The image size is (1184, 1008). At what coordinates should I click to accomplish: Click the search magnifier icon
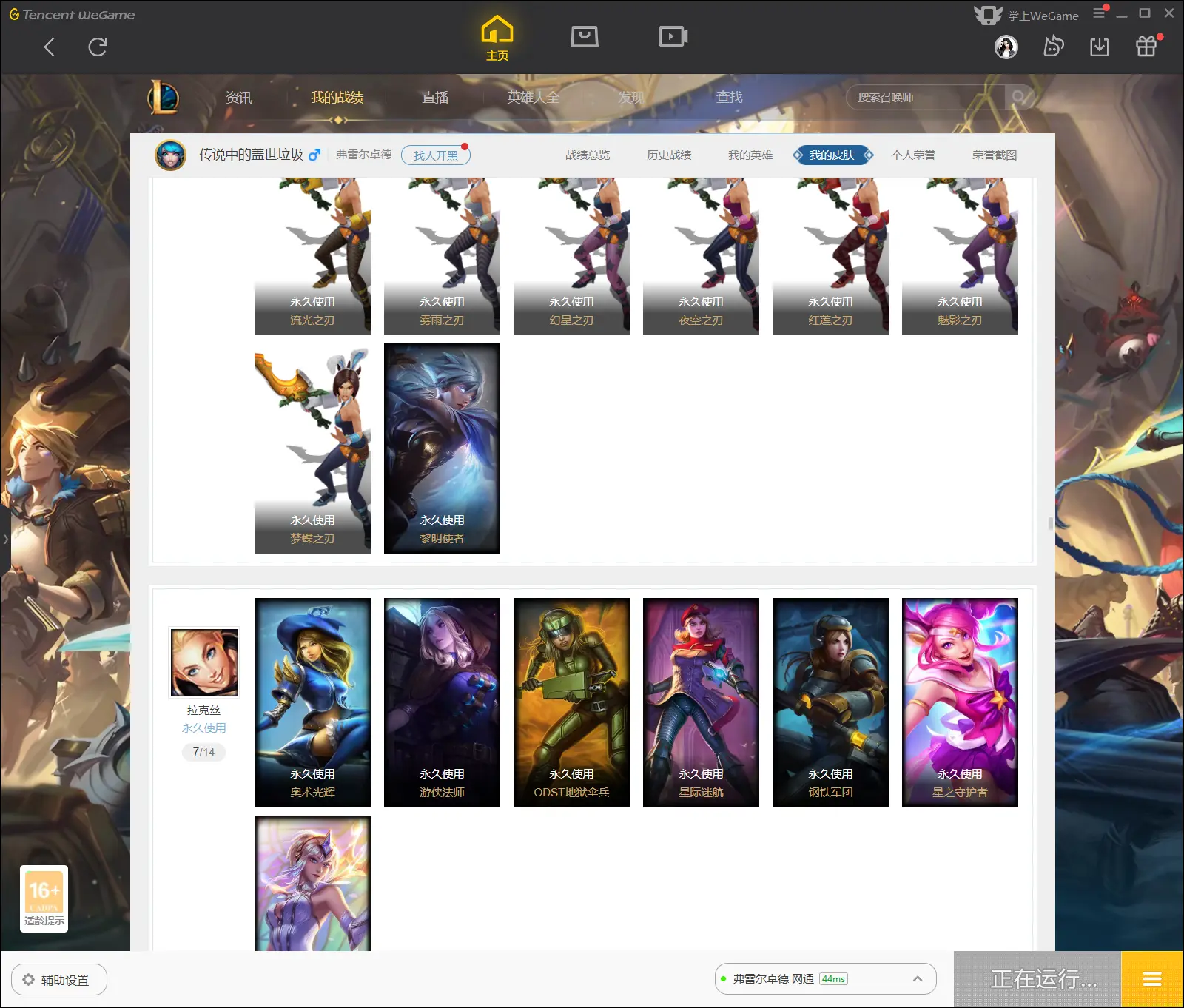click(1019, 97)
